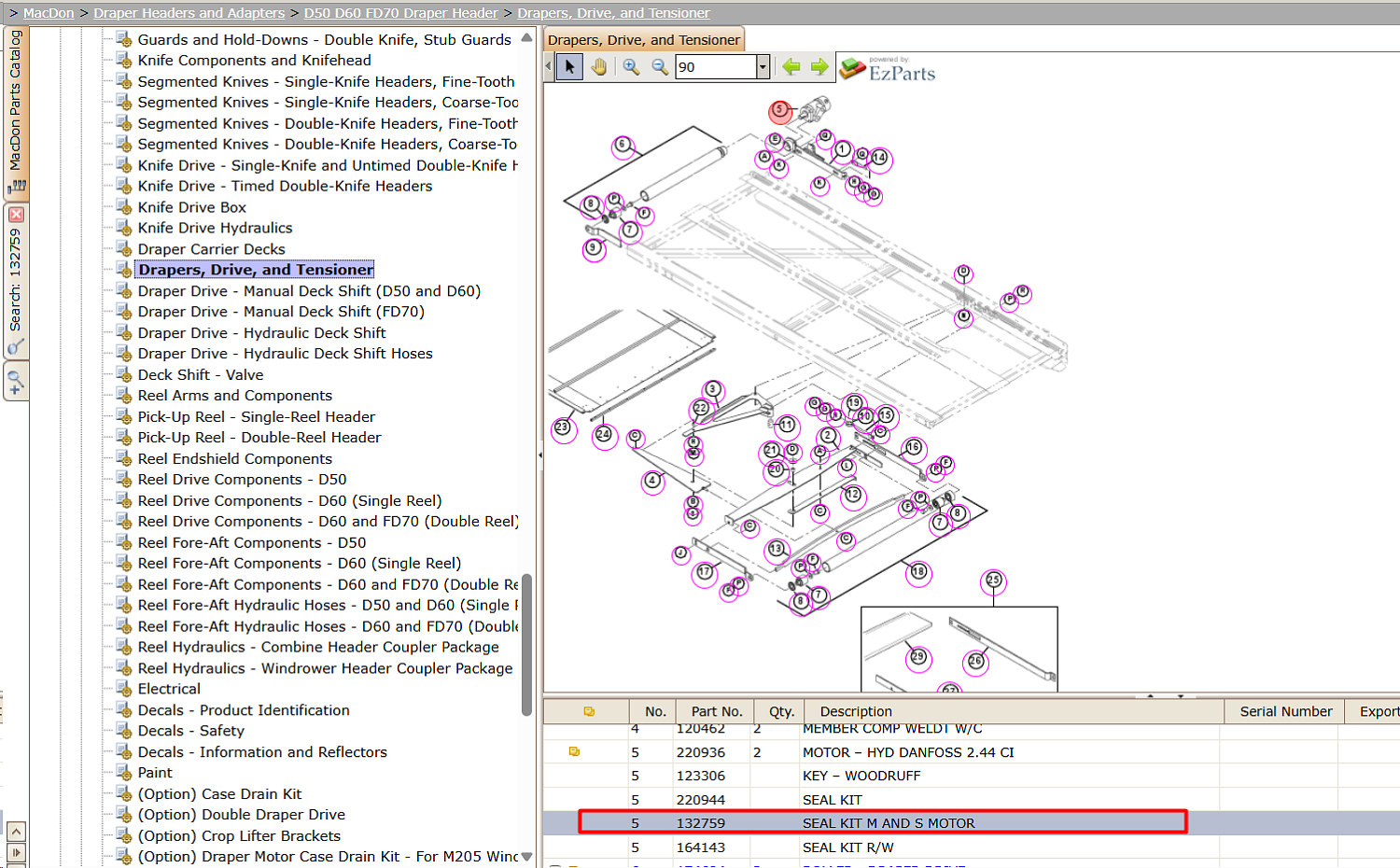Image resolution: width=1400 pixels, height=868 pixels.
Task: Select the Drapers, Drive, and Tensioner diagram tab
Action: (x=644, y=40)
